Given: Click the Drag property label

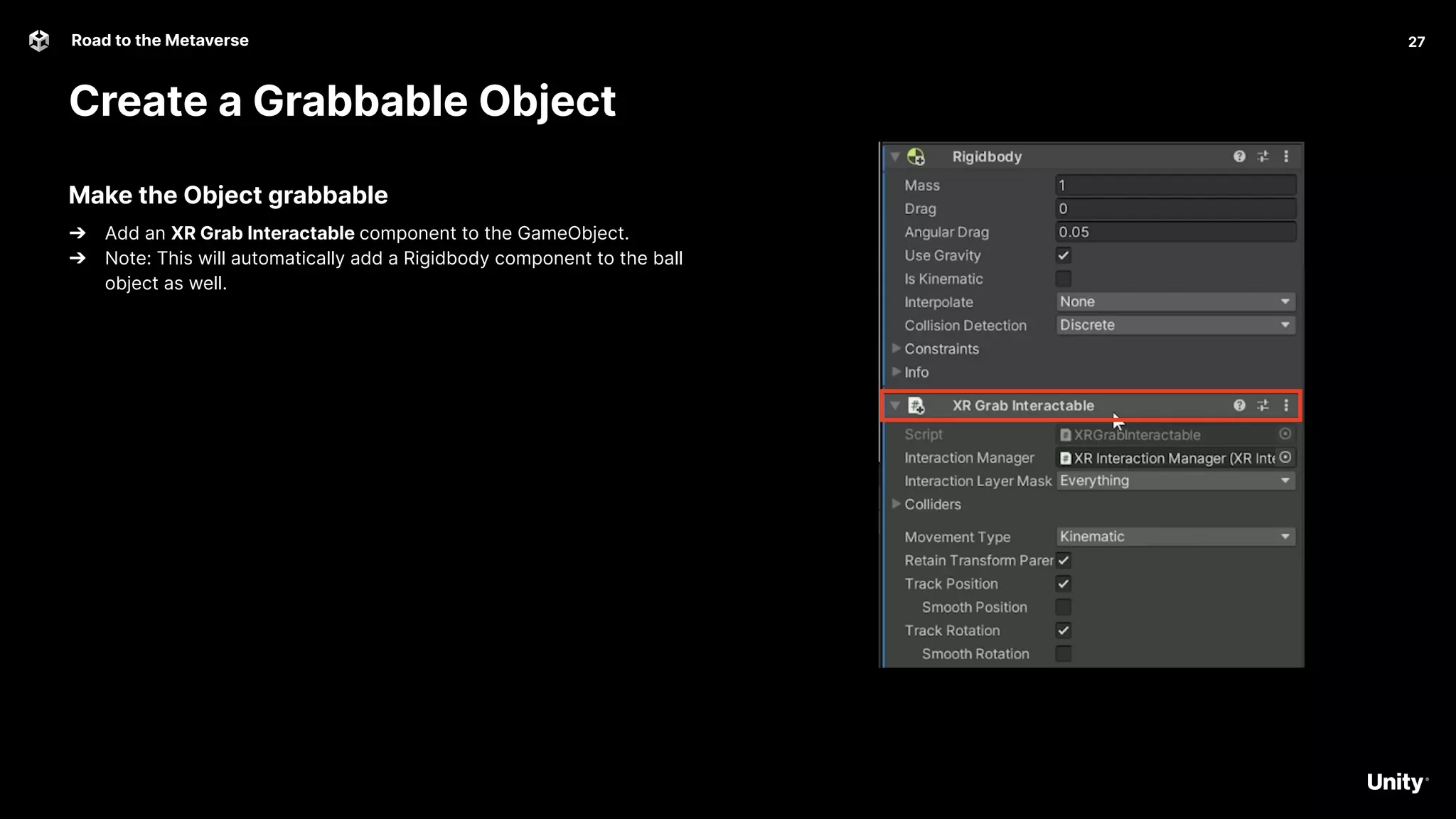Looking at the screenshot, I should [920, 209].
